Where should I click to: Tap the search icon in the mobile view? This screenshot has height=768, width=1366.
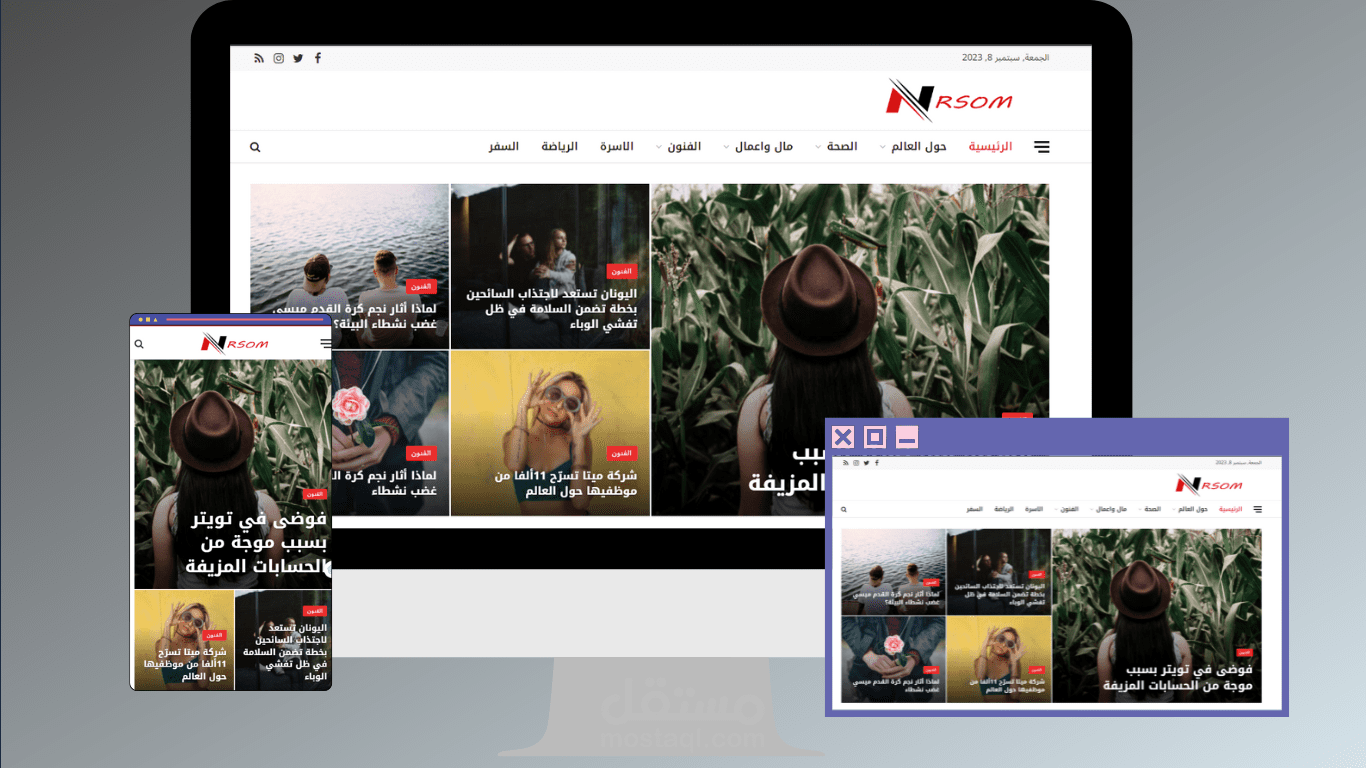pyautogui.click(x=138, y=343)
